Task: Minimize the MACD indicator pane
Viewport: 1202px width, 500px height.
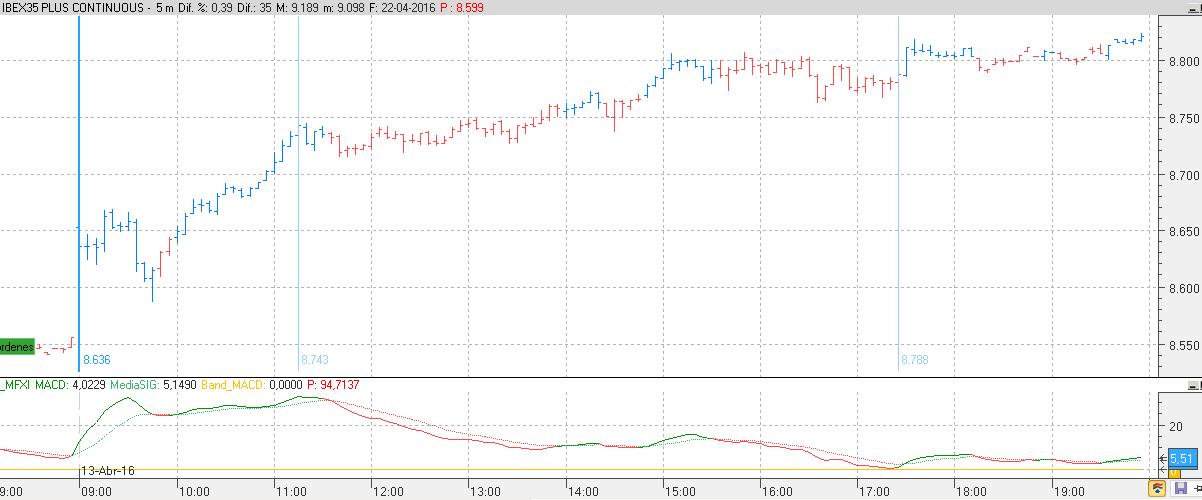Action: pos(1194,384)
